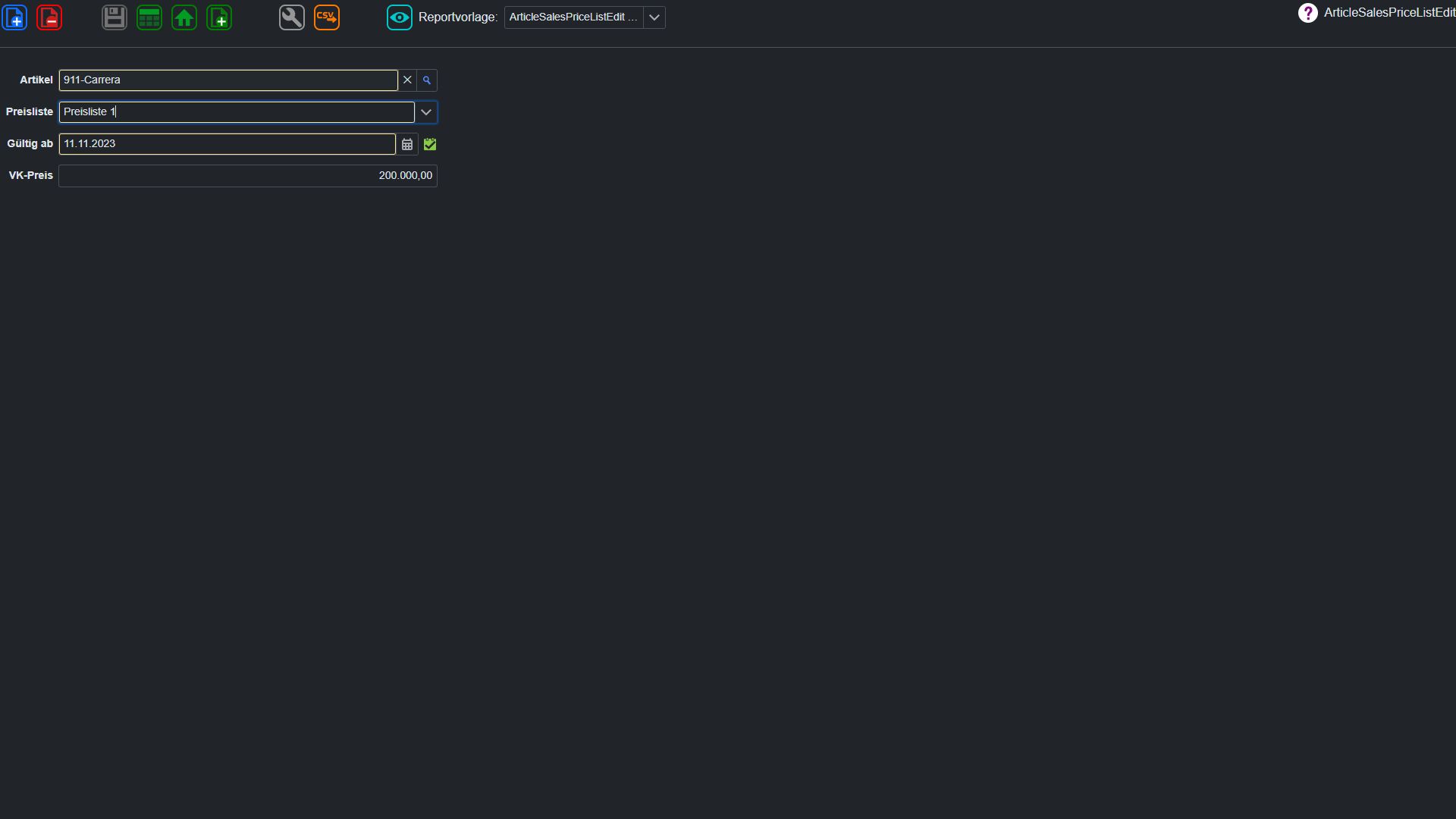
Task: Click the green home icon
Action: [x=184, y=17]
